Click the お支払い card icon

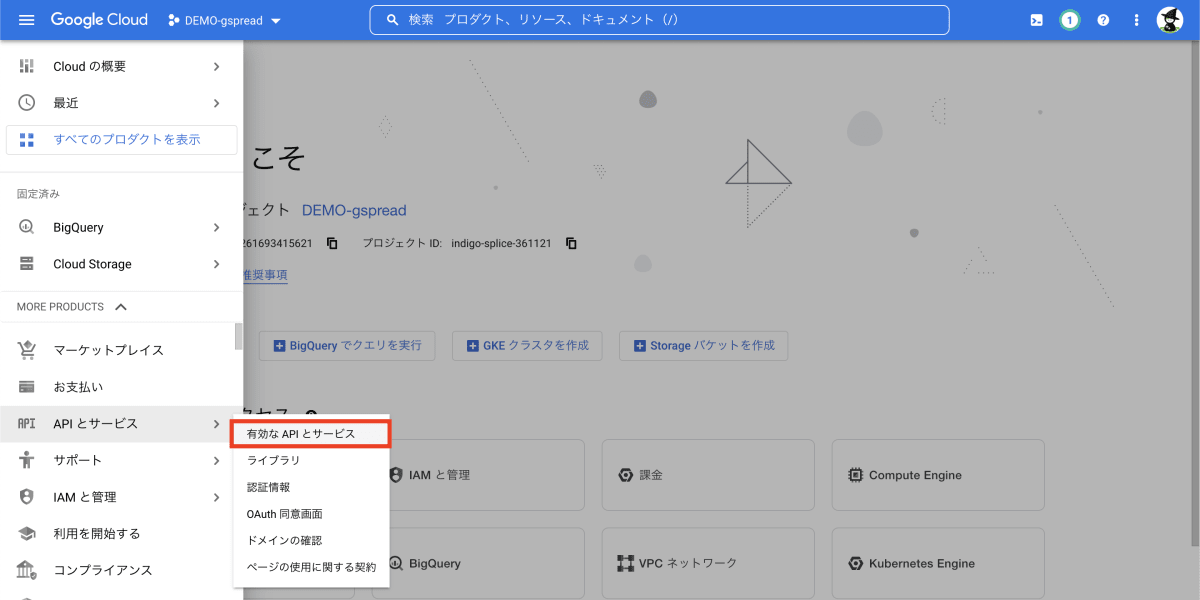click(x=27, y=387)
